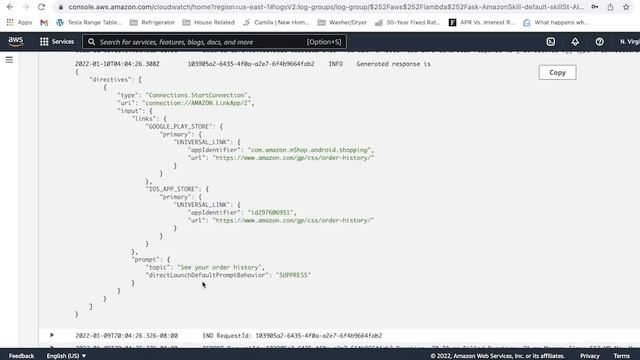640x360 pixels.
Task: Click the lock icon in the address bar
Action: click(60, 7)
